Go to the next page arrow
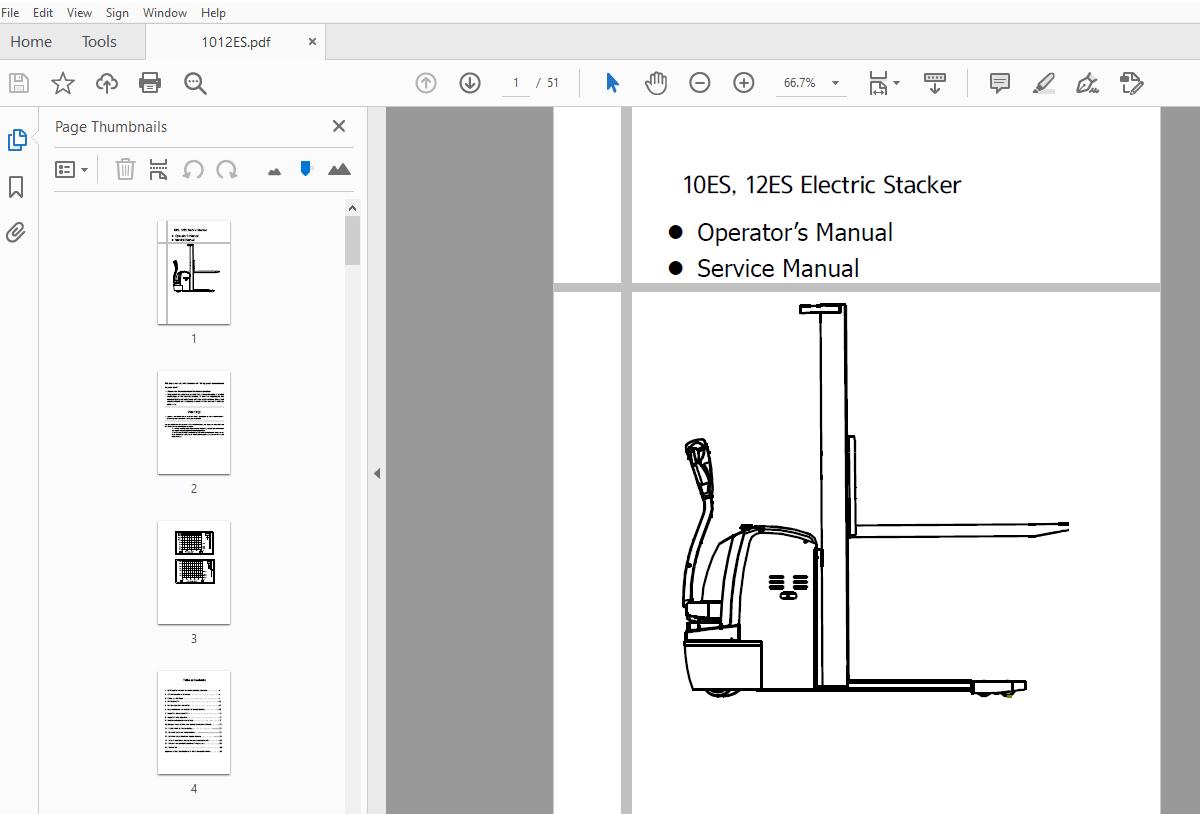The height and width of the screenshot is (814, 1200). pos(470,83)
